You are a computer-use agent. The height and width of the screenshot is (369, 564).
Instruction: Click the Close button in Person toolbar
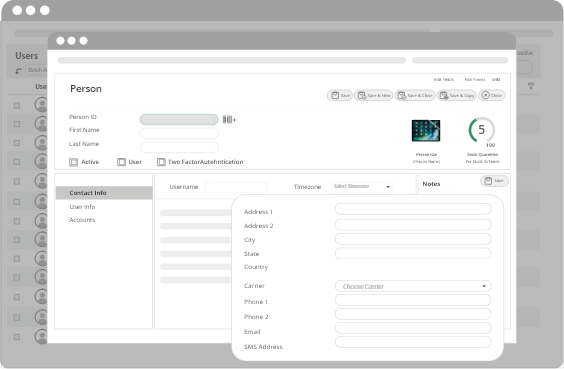click(x=492, y=95)
